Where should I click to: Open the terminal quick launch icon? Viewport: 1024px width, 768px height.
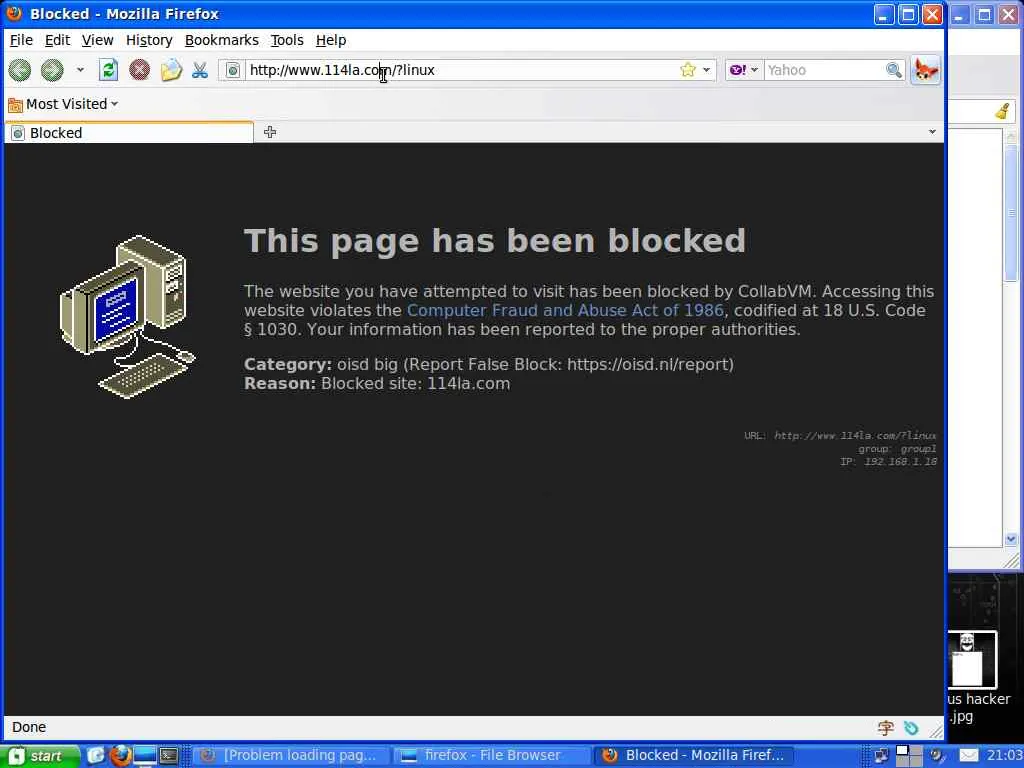pos(169,756)
